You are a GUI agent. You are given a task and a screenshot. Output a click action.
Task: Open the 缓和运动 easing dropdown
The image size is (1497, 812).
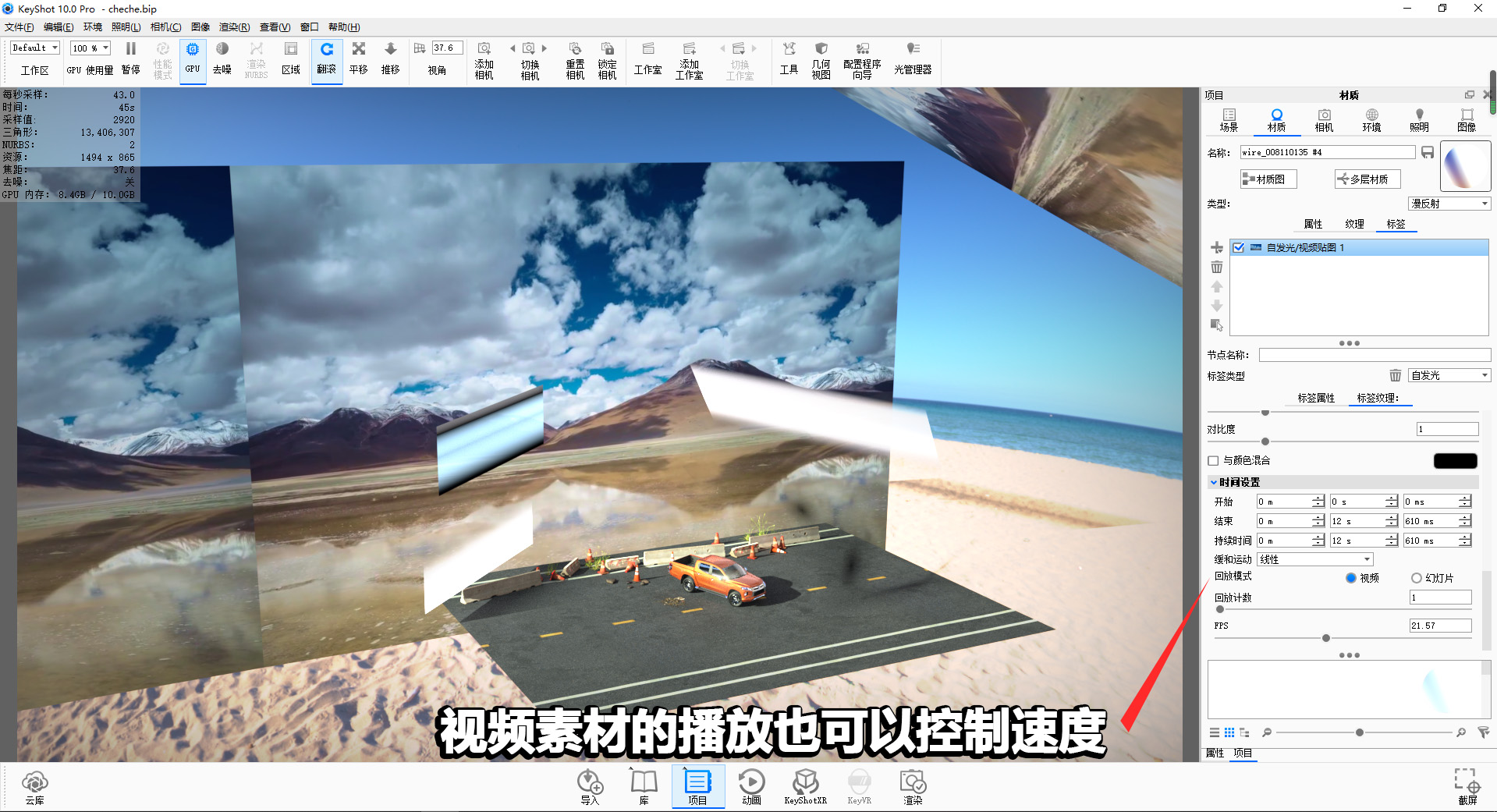pos(1314,558)
